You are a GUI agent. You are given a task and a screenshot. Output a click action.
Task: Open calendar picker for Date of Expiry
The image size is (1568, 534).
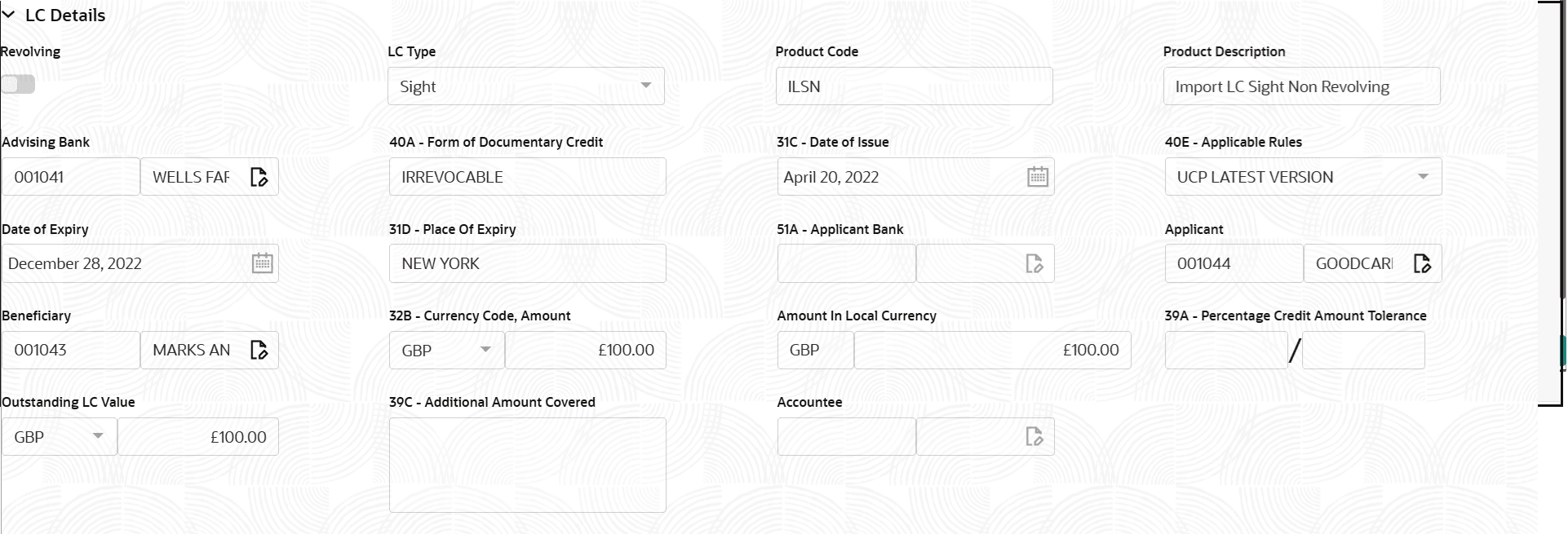262,263
